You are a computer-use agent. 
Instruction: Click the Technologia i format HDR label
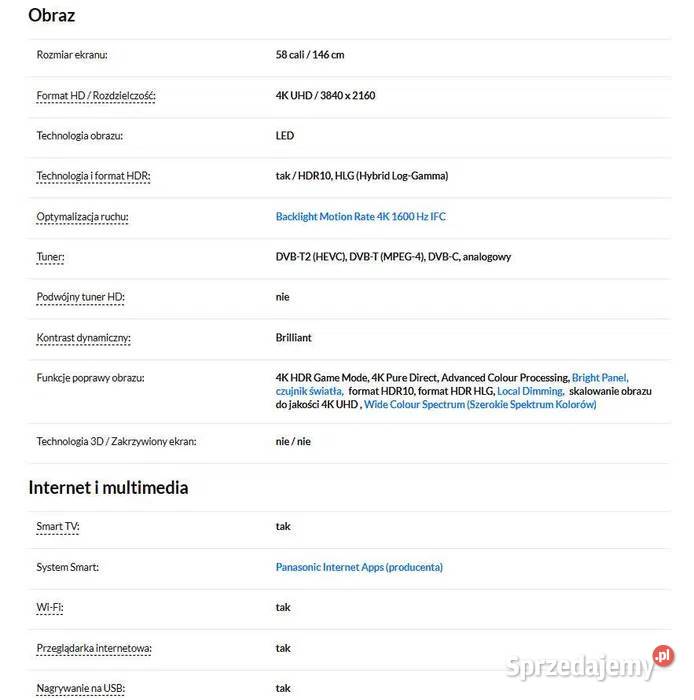93,176
